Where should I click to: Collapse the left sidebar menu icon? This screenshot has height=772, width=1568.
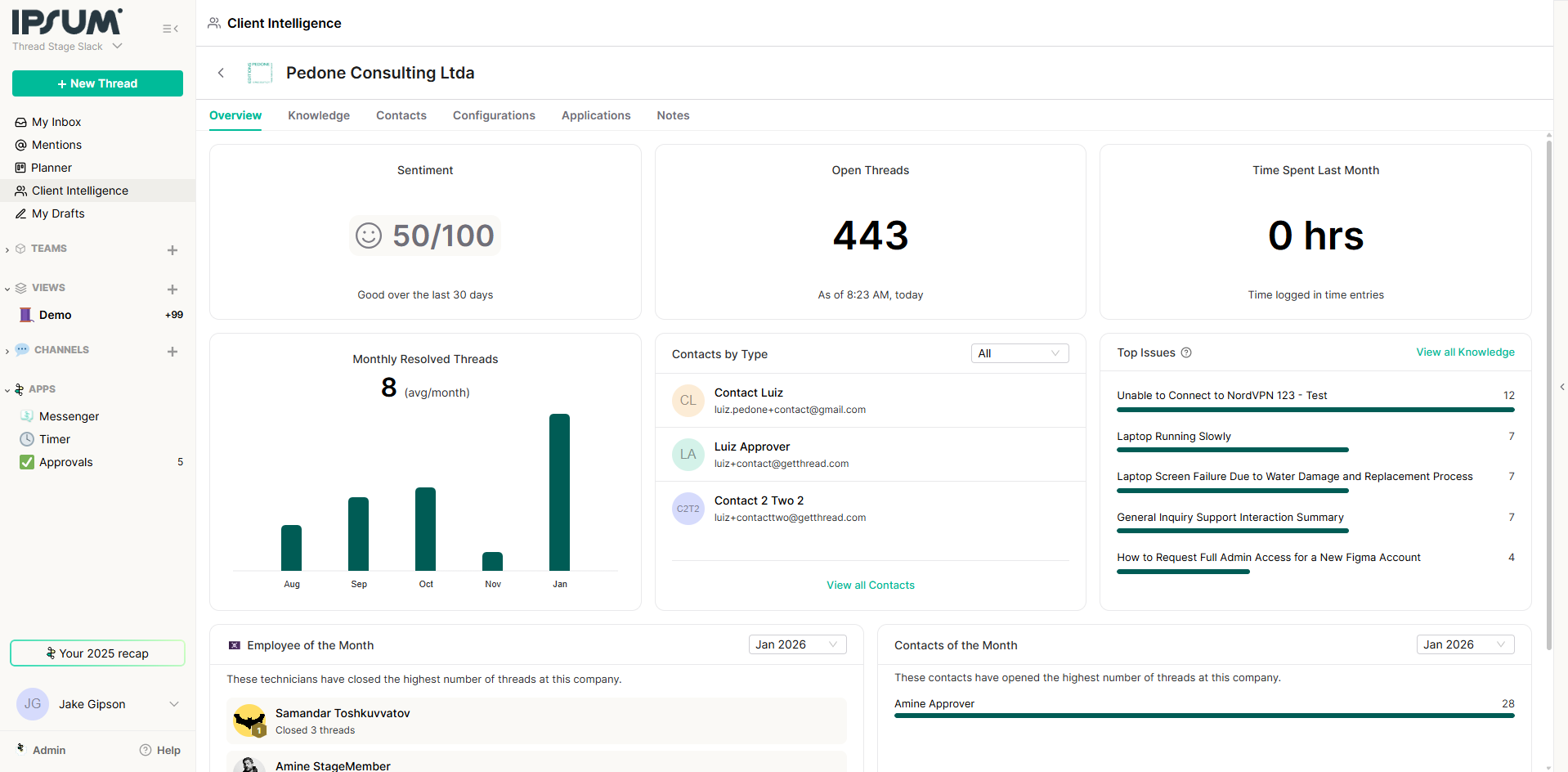click(170, 29)
